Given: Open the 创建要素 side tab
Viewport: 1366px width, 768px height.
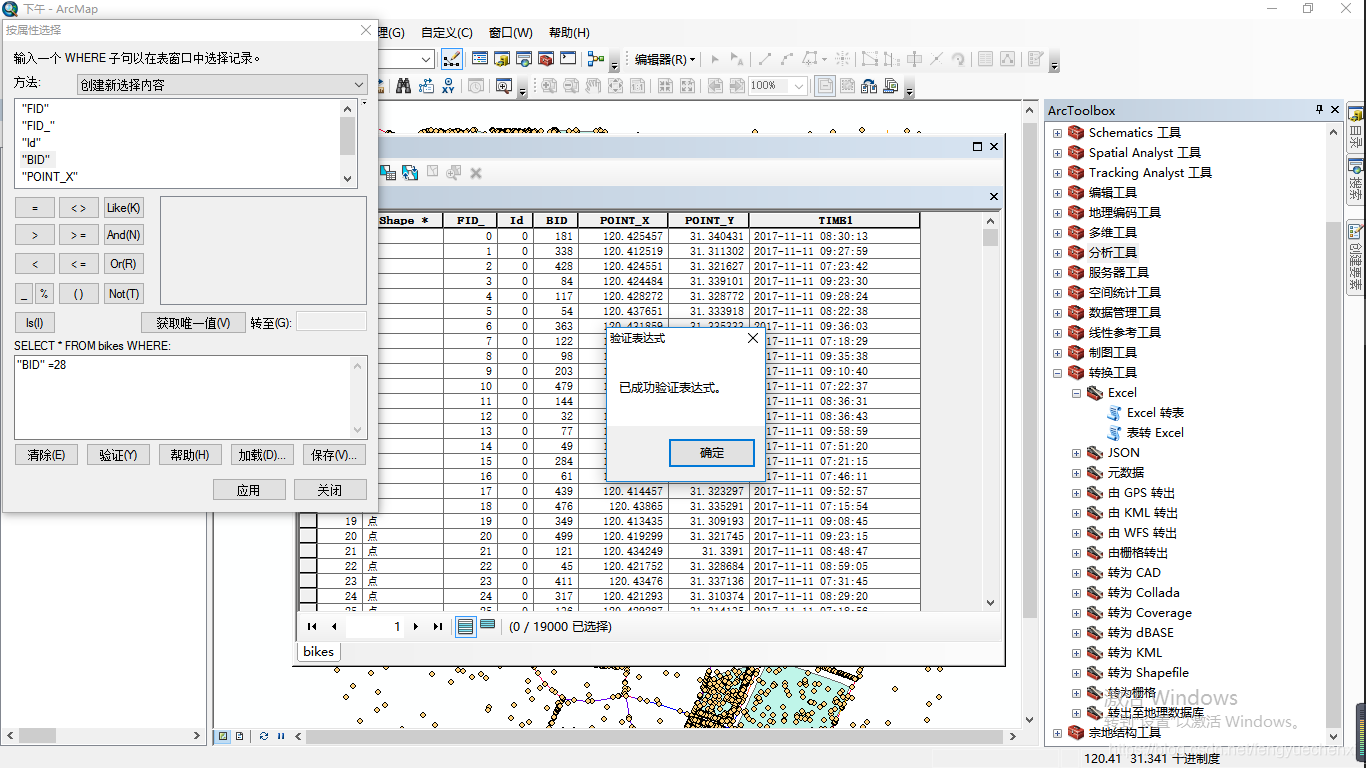Looking at the screenshot, I should pyautogui.click(x=1356, y=256).
